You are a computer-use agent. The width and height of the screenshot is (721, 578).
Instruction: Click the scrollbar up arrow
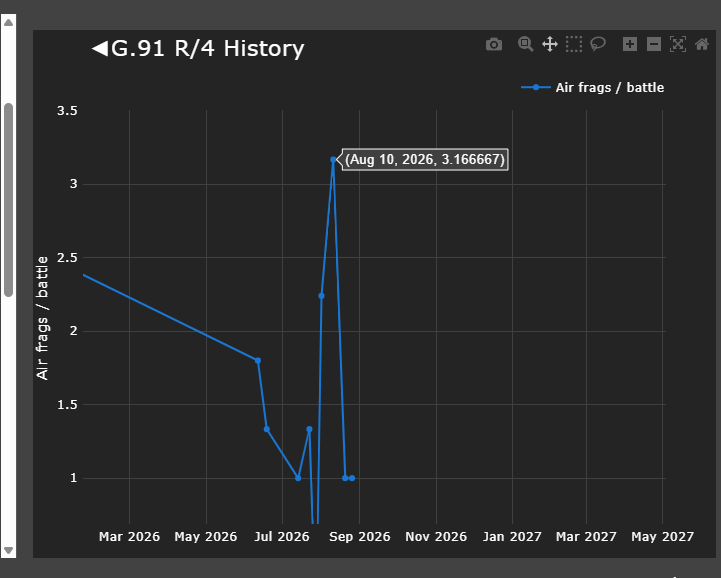8,23
